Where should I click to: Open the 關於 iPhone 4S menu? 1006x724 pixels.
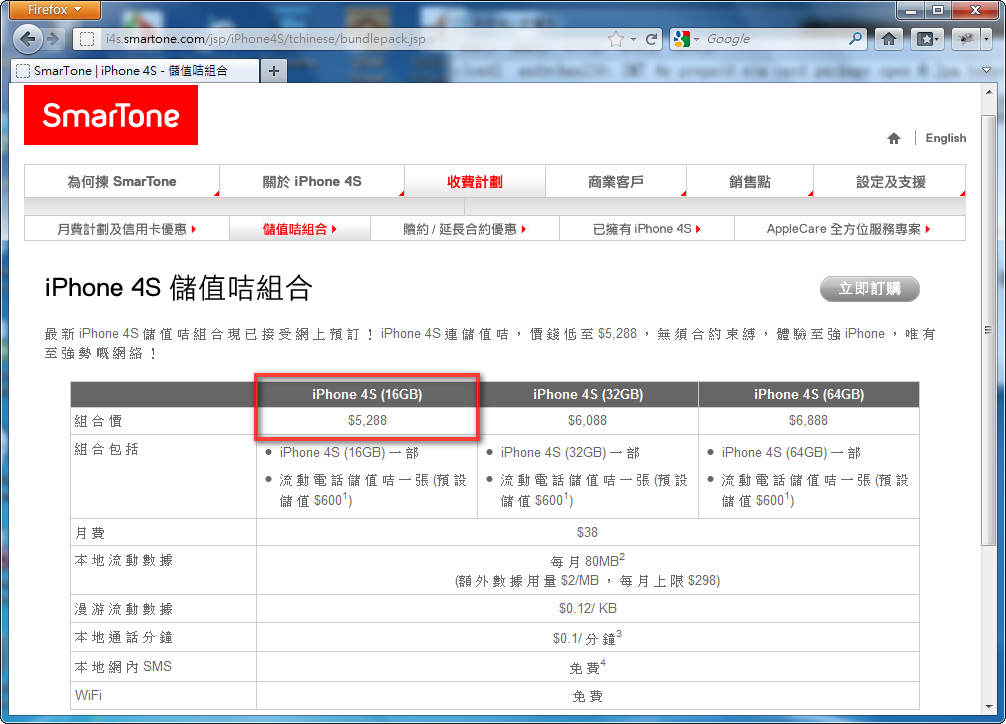pyautogui.click(x=312, y=182)
